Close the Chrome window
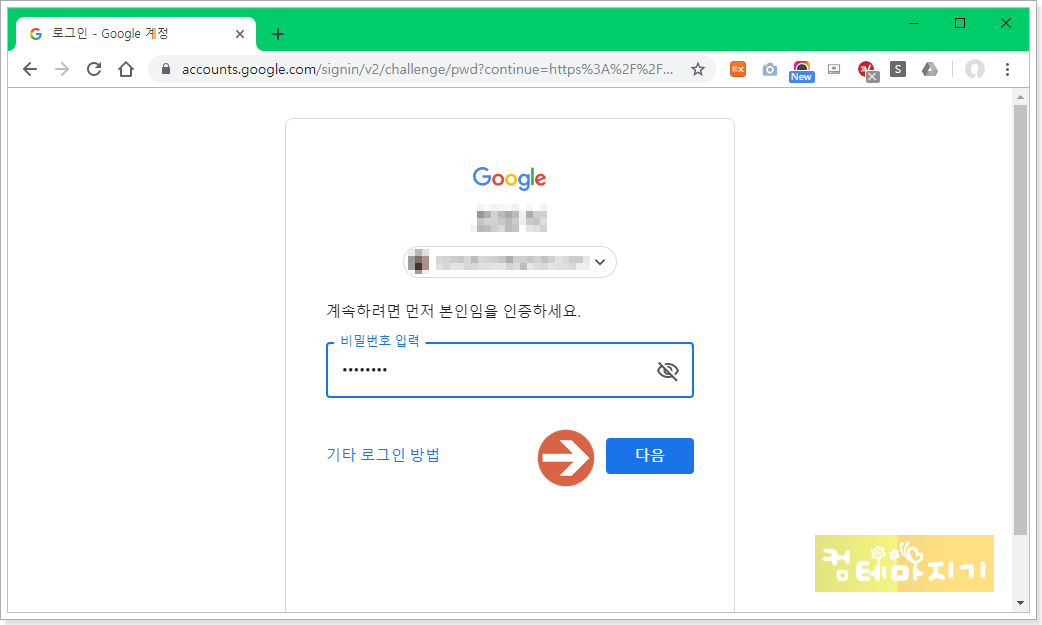This screenshot has width=1042, height=625. click(1005, 23)
